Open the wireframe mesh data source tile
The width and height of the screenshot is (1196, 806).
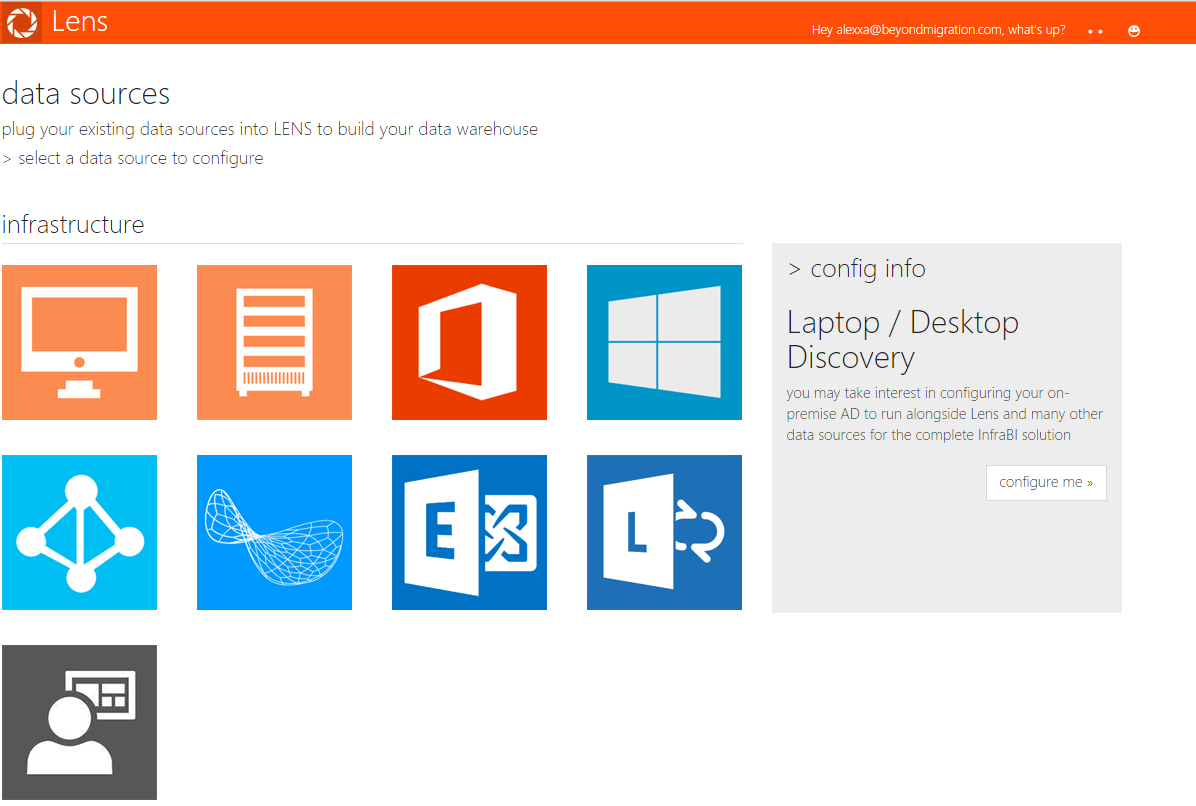275,532
